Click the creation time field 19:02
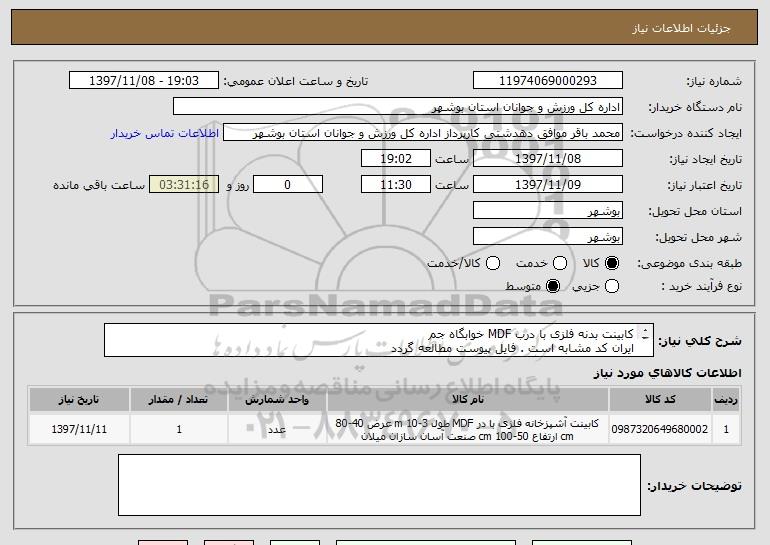Image resolution: width=770 pixels, height=545 pixels. tap(396, 159)
